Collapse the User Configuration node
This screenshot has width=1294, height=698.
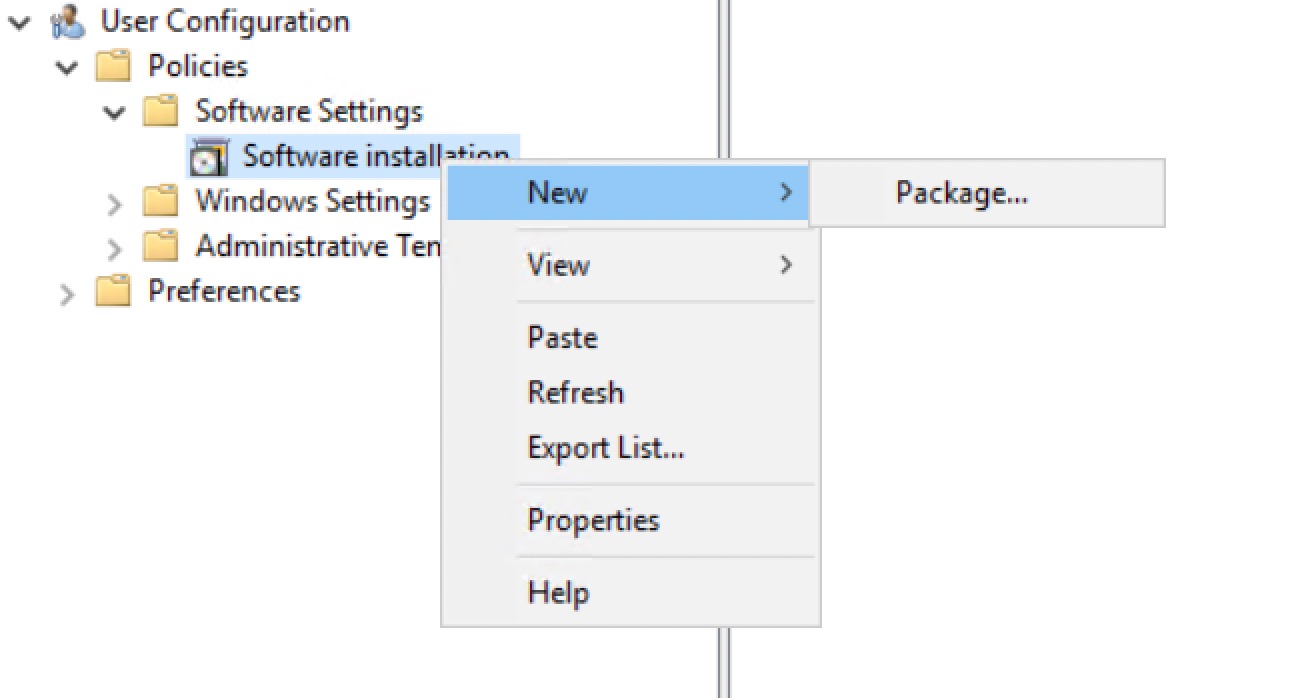pos(20,21)
